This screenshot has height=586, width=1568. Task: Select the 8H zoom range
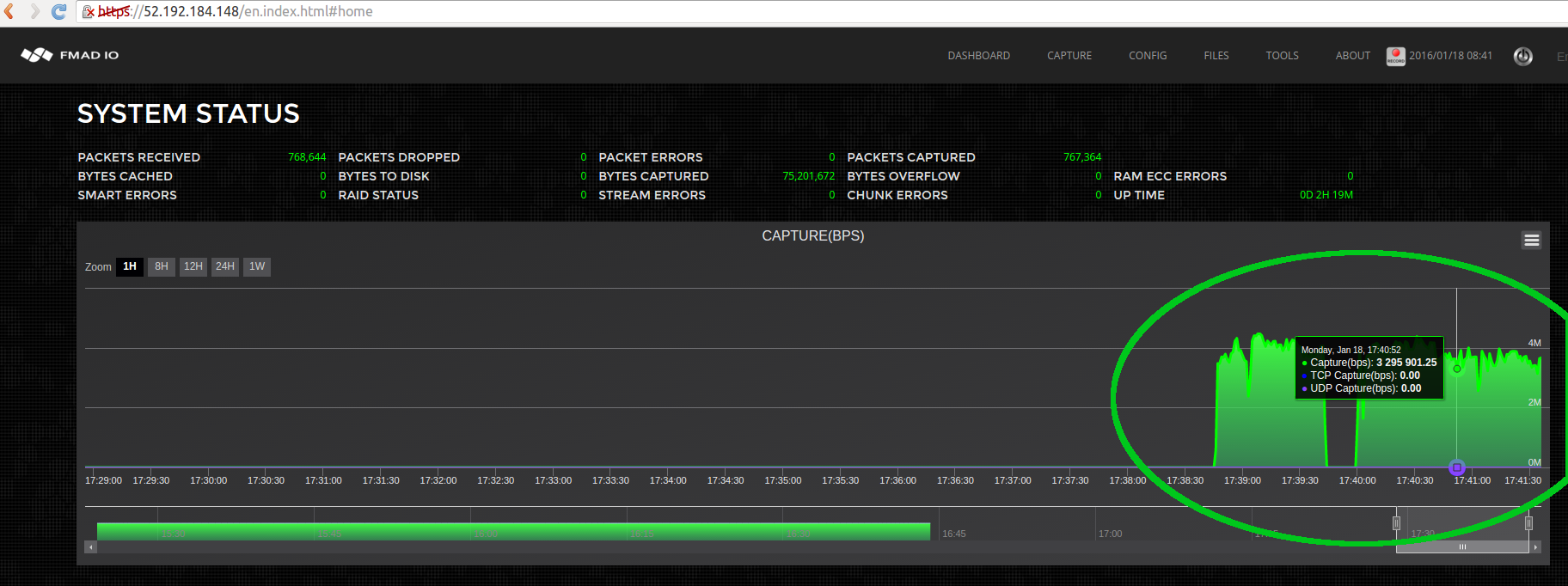162,266
